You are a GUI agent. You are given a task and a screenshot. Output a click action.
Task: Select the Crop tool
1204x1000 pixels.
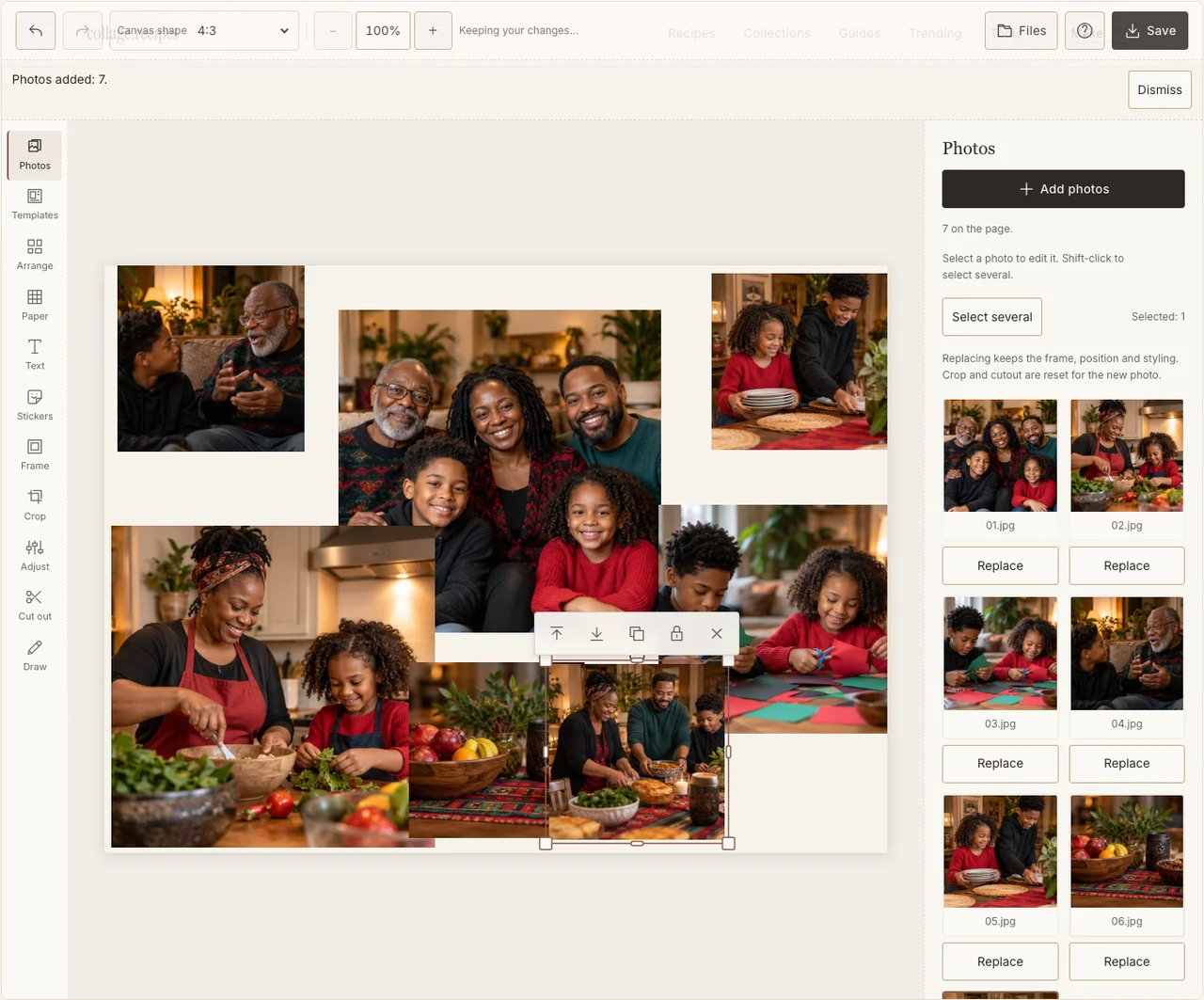35,505
